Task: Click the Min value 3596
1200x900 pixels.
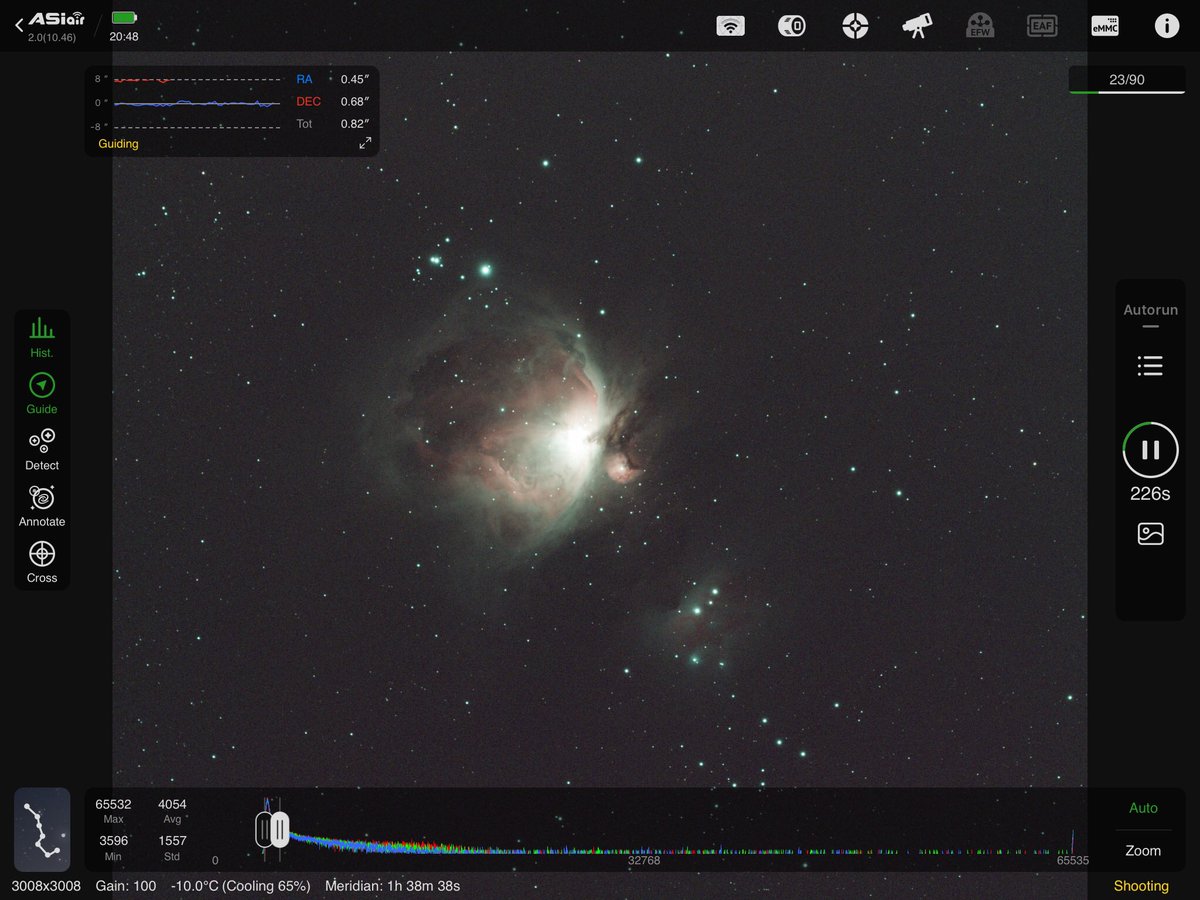Action: point(113,841)
